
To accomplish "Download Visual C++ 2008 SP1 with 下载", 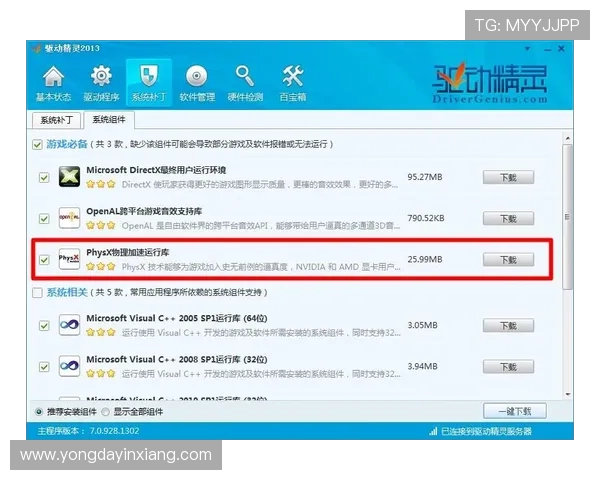I will tap(508, 367).
